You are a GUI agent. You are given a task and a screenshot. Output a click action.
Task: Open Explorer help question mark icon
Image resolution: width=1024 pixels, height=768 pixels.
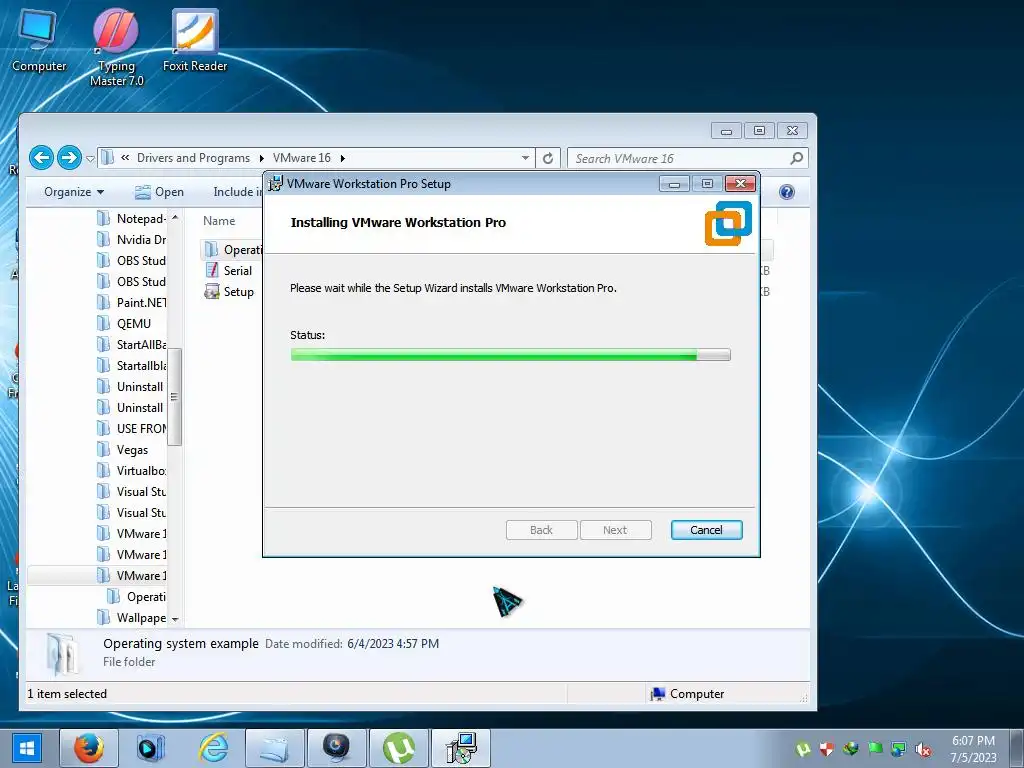coord(787,192)
